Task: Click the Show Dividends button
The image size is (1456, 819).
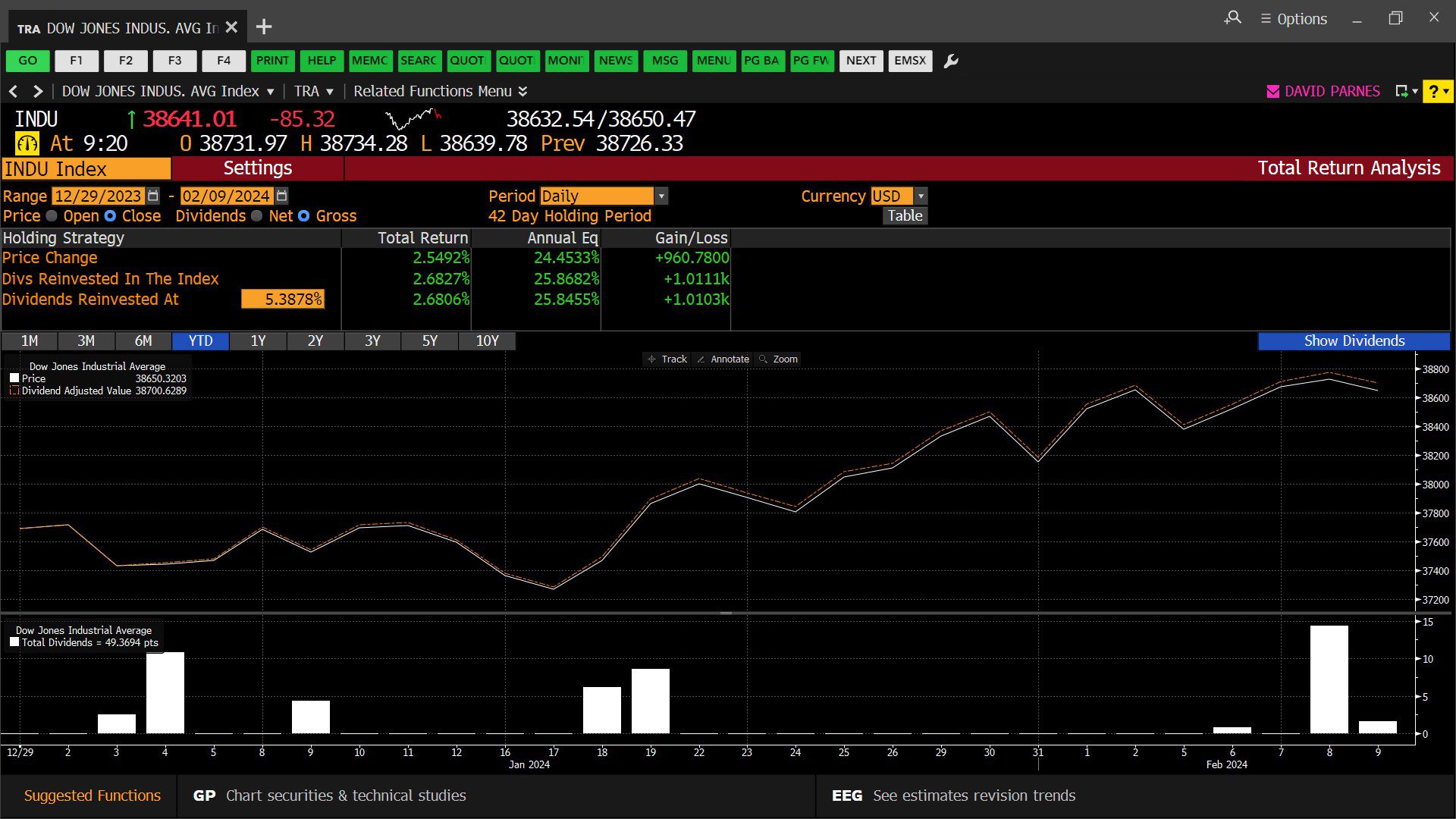Action: (1354, 341)
